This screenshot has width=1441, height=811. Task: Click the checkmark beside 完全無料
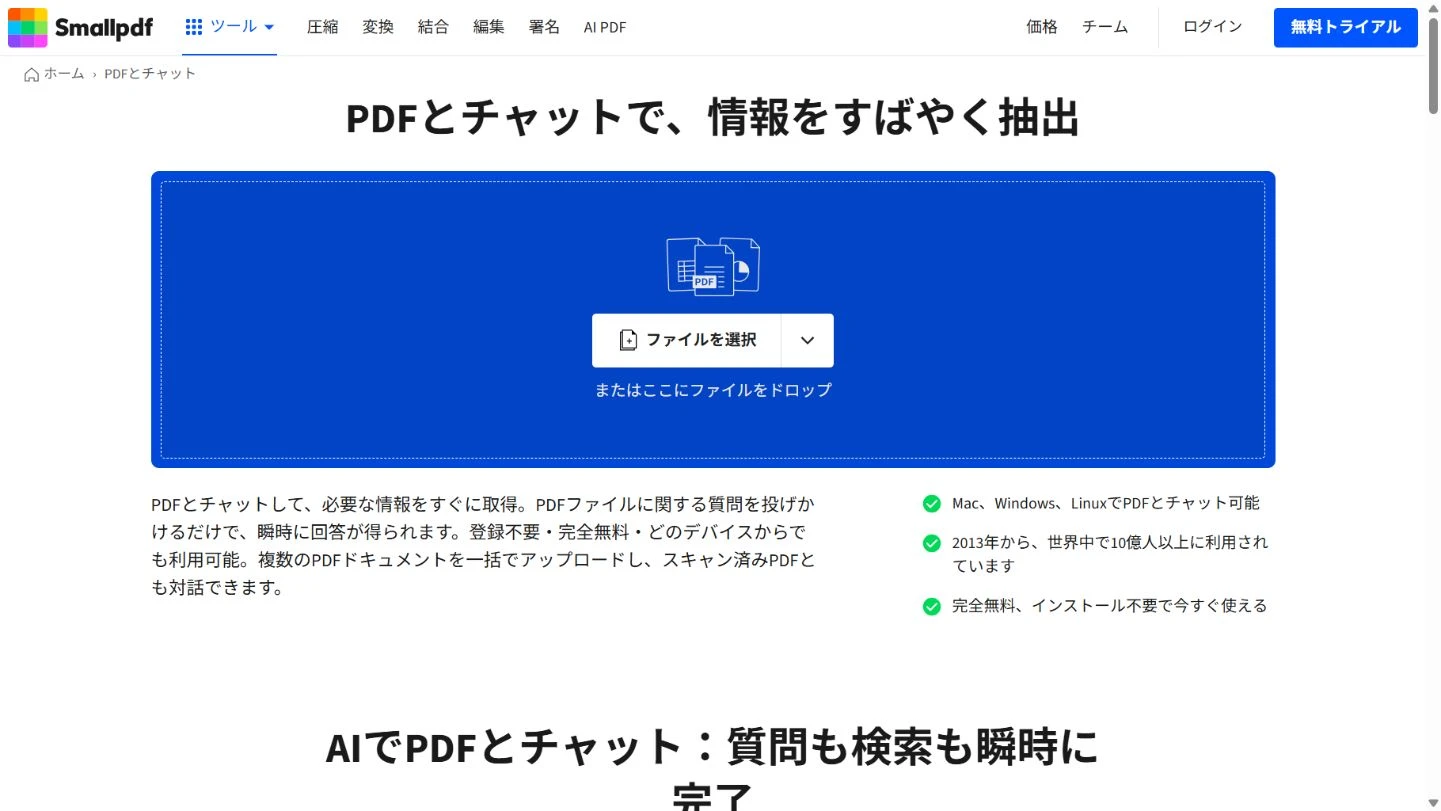[932, 606]
